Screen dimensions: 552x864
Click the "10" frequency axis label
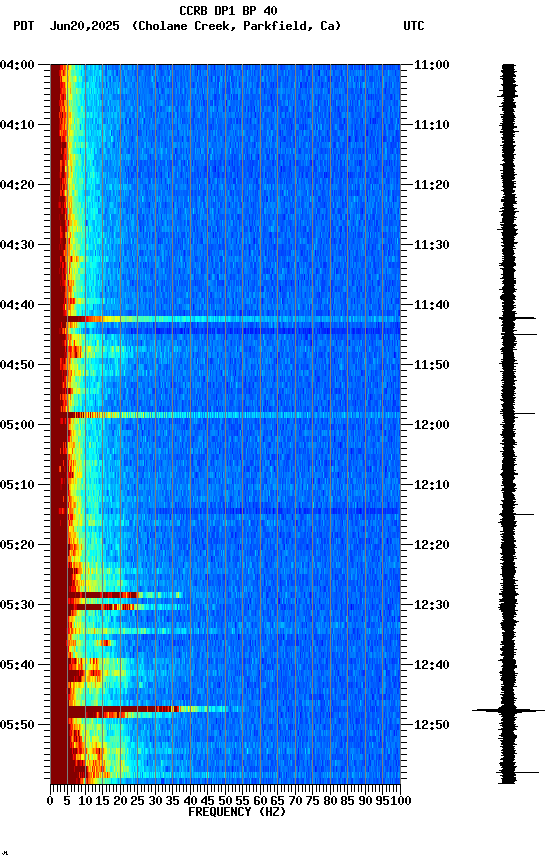pos(85,801)
